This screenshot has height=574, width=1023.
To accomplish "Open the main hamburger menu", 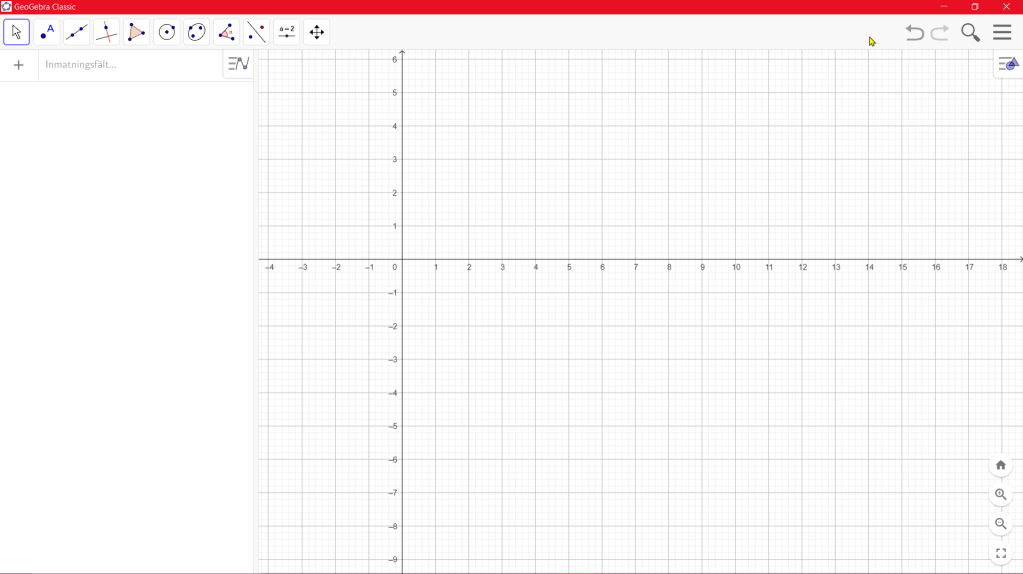I will point(1002,32).
